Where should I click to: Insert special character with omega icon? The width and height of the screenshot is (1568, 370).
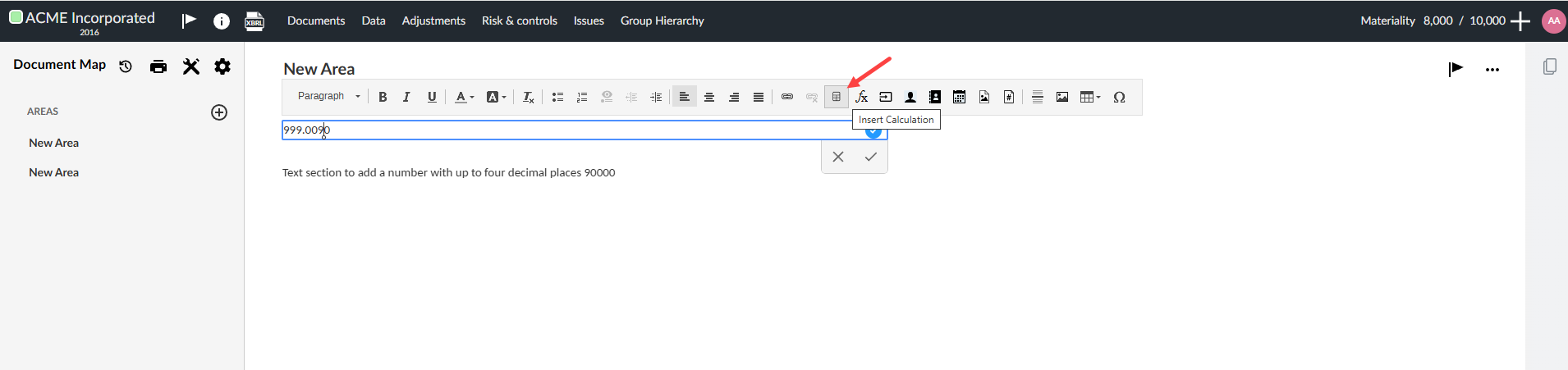point(1119,97)
